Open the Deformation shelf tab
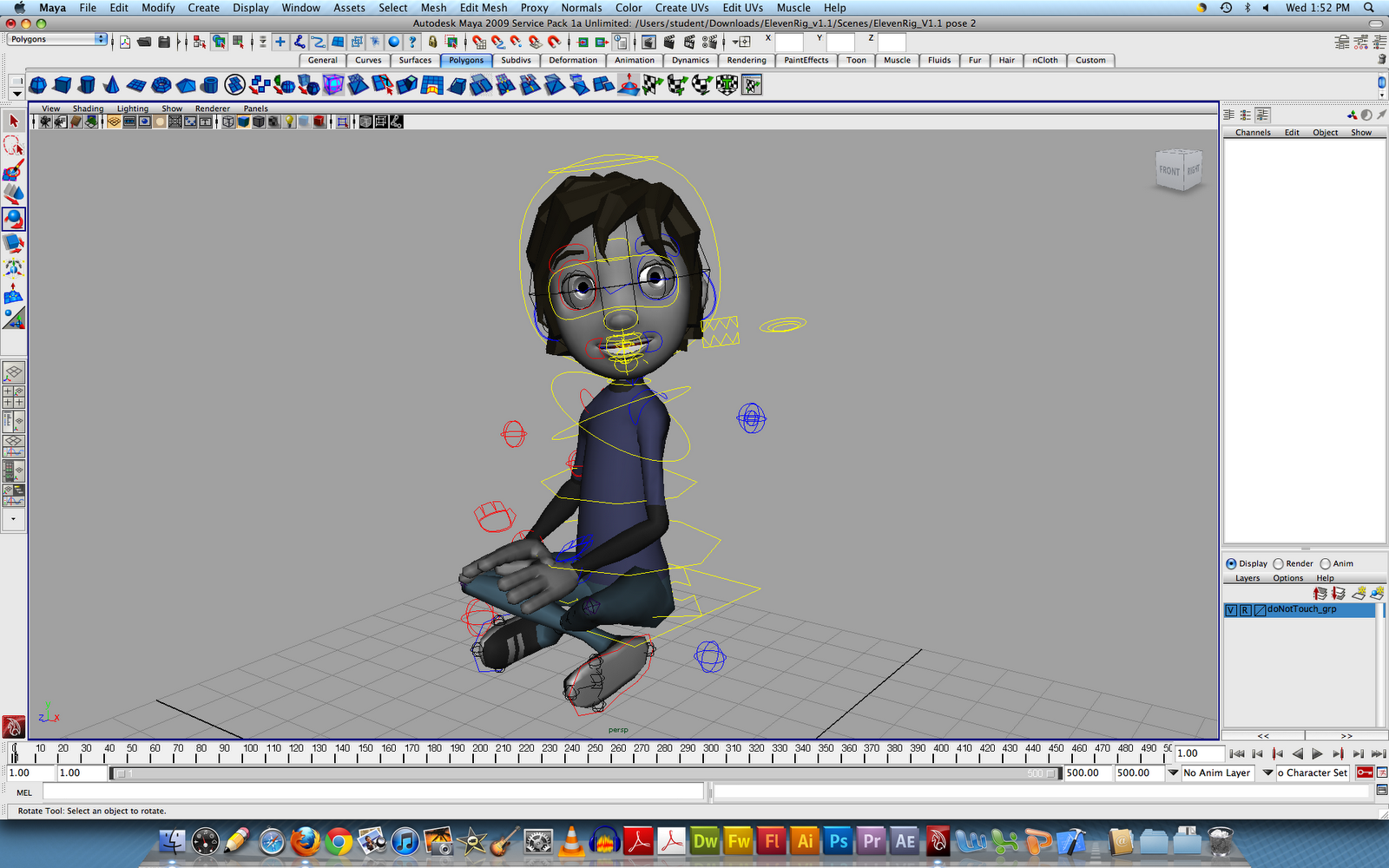 [x=573, y=61]
